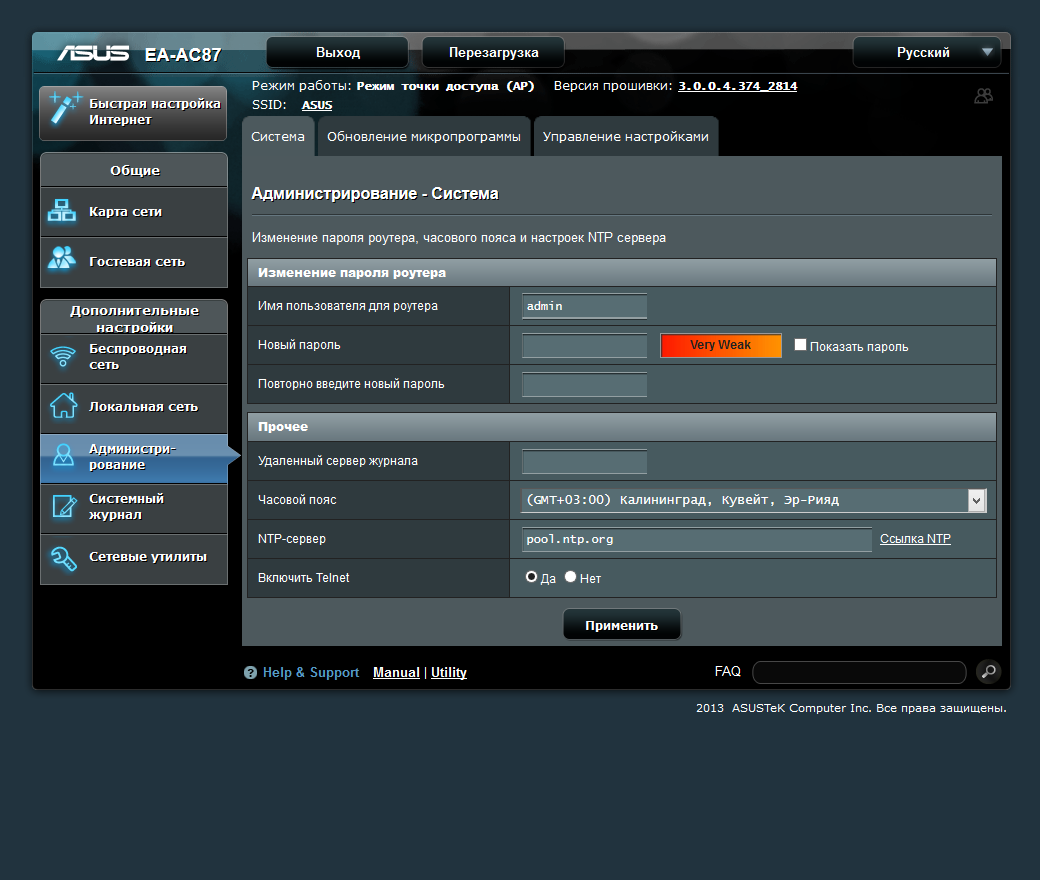
Task: Open the Ссылка NTP link
Action: tap(914, 538)
